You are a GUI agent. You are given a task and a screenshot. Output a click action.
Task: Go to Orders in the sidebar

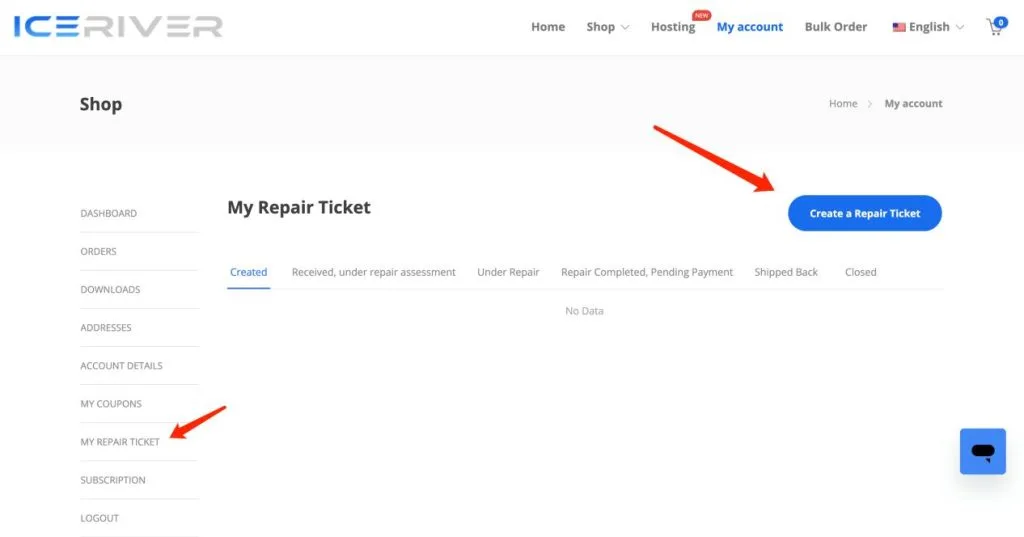pos(98,251)
